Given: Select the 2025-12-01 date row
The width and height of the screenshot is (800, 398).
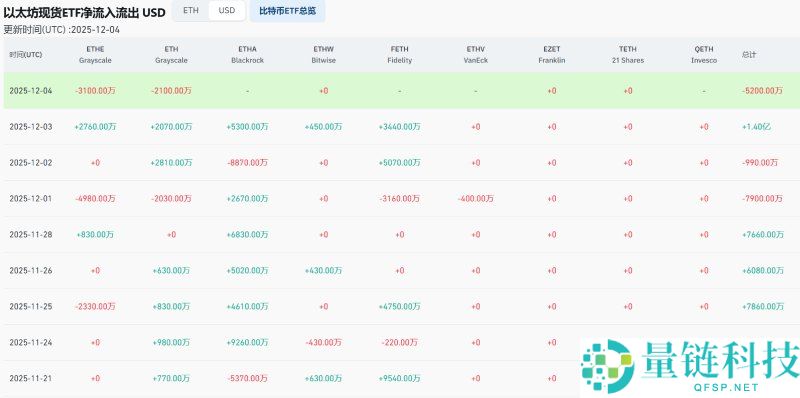Looking at the screenshot, I should pyautogui.click(x=402, y=198).
